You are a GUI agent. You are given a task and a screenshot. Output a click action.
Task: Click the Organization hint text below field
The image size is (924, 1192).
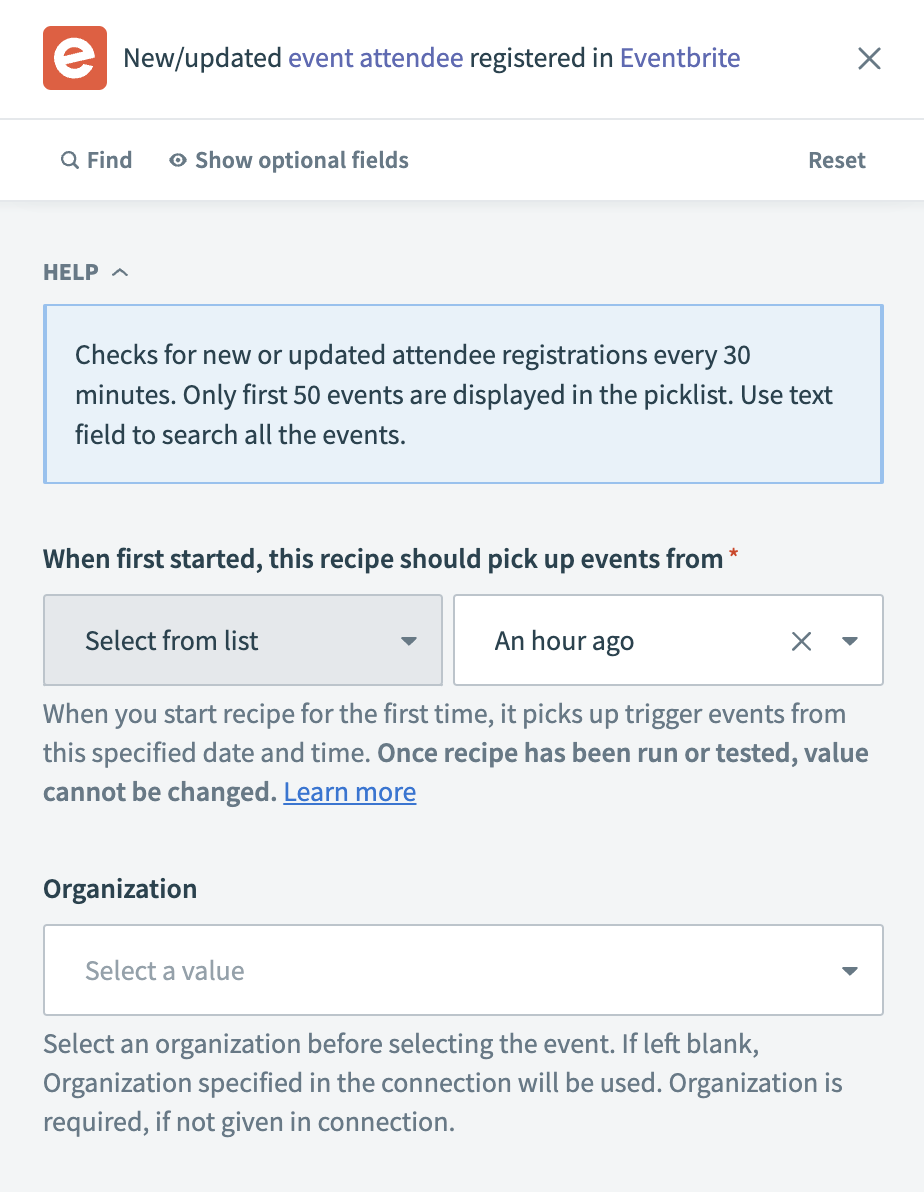440,1083
